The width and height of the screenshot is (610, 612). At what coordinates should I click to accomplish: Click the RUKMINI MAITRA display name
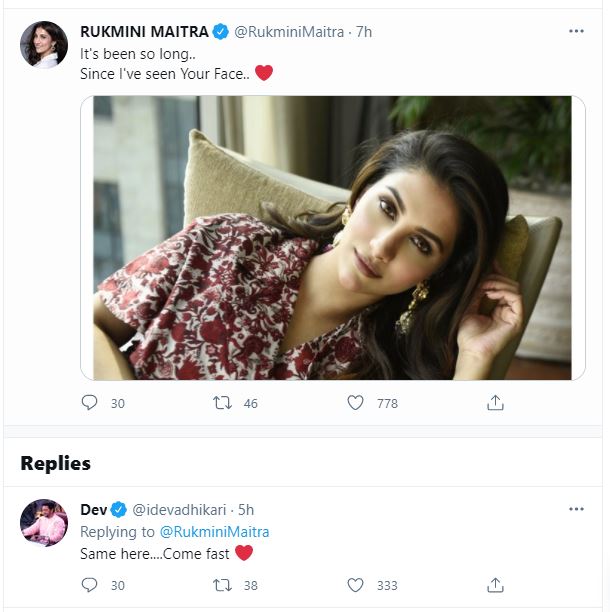[144, 31]
